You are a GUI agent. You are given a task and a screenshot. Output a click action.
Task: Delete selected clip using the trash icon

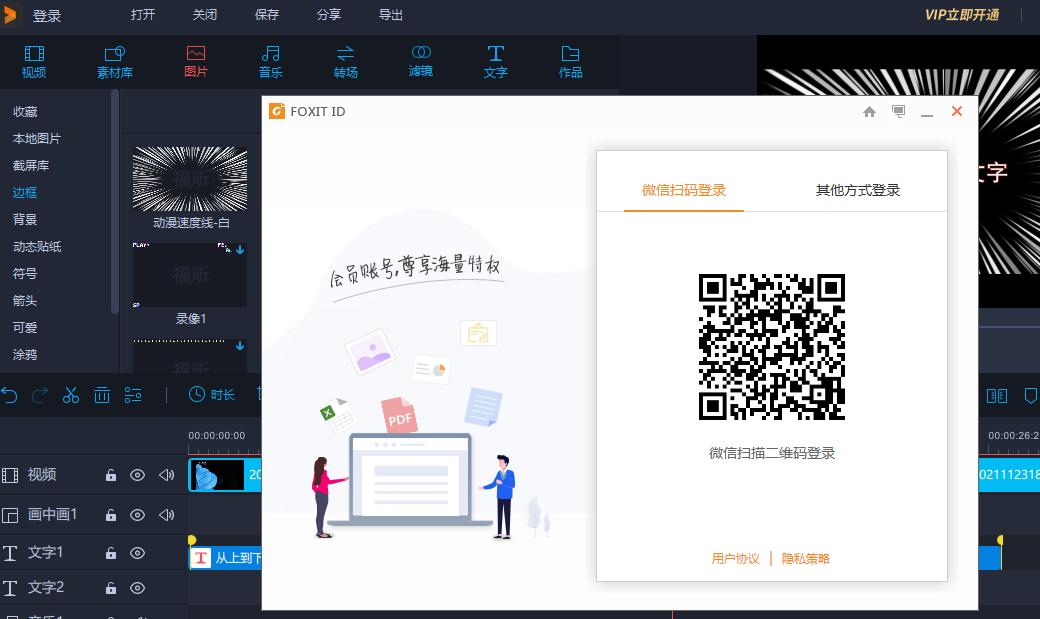point(102,396)
